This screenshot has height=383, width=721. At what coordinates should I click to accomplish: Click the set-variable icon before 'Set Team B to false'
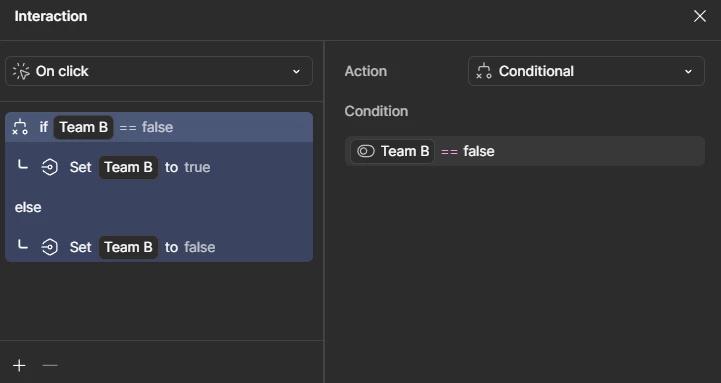click(50, 247)
